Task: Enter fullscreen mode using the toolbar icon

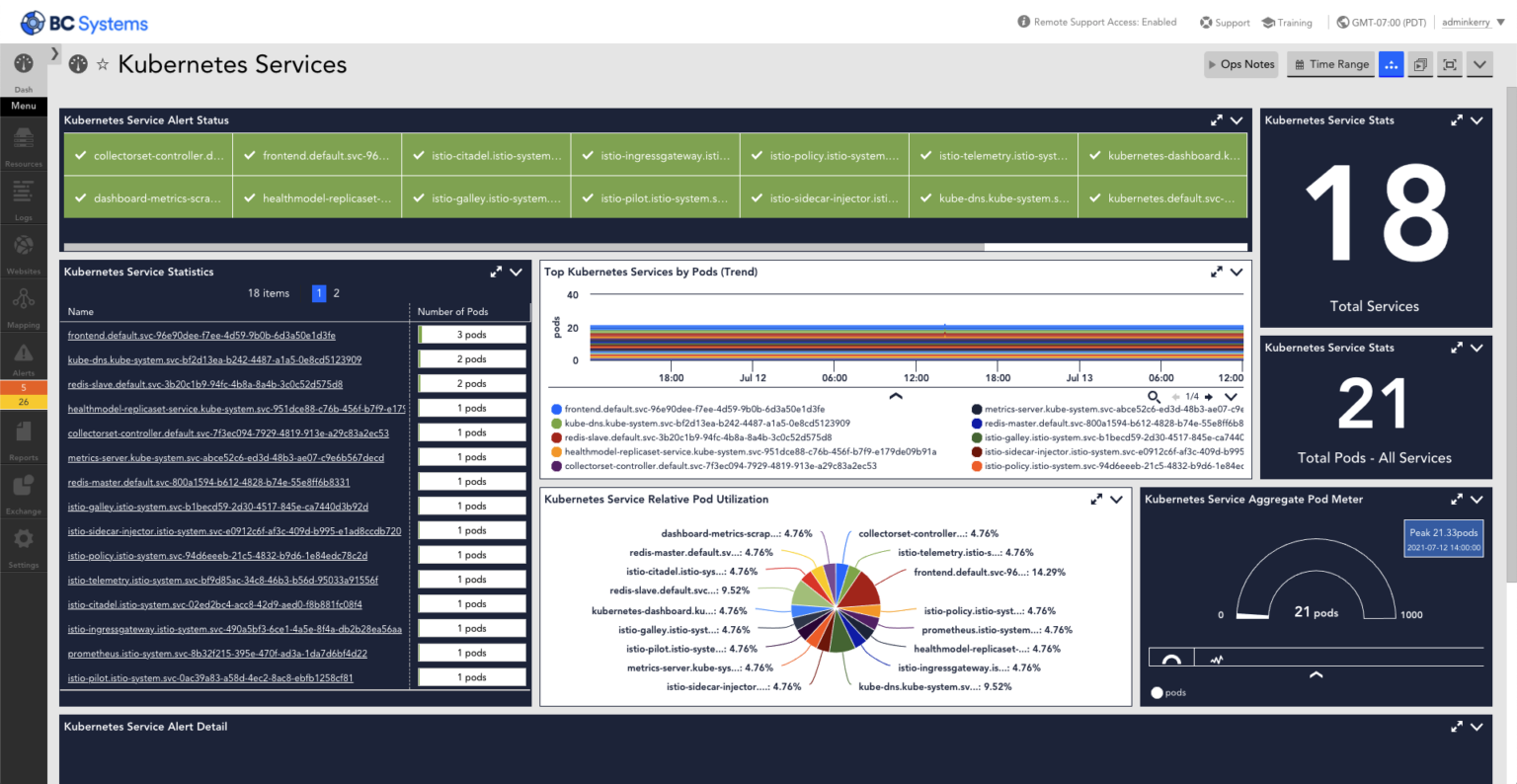Action: coord(1449,63)
